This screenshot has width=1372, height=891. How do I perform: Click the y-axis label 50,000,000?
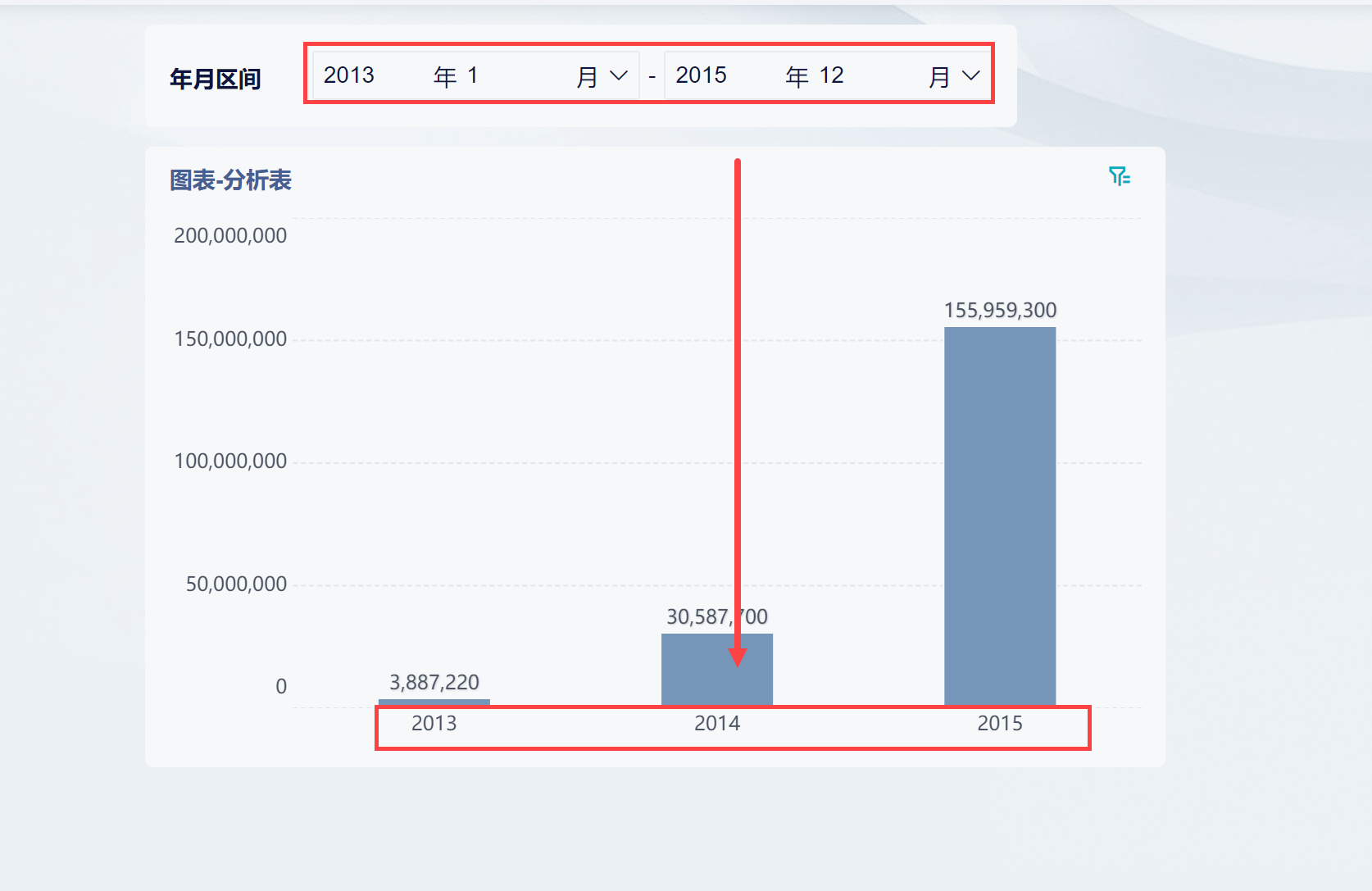[x=236, y=584]
